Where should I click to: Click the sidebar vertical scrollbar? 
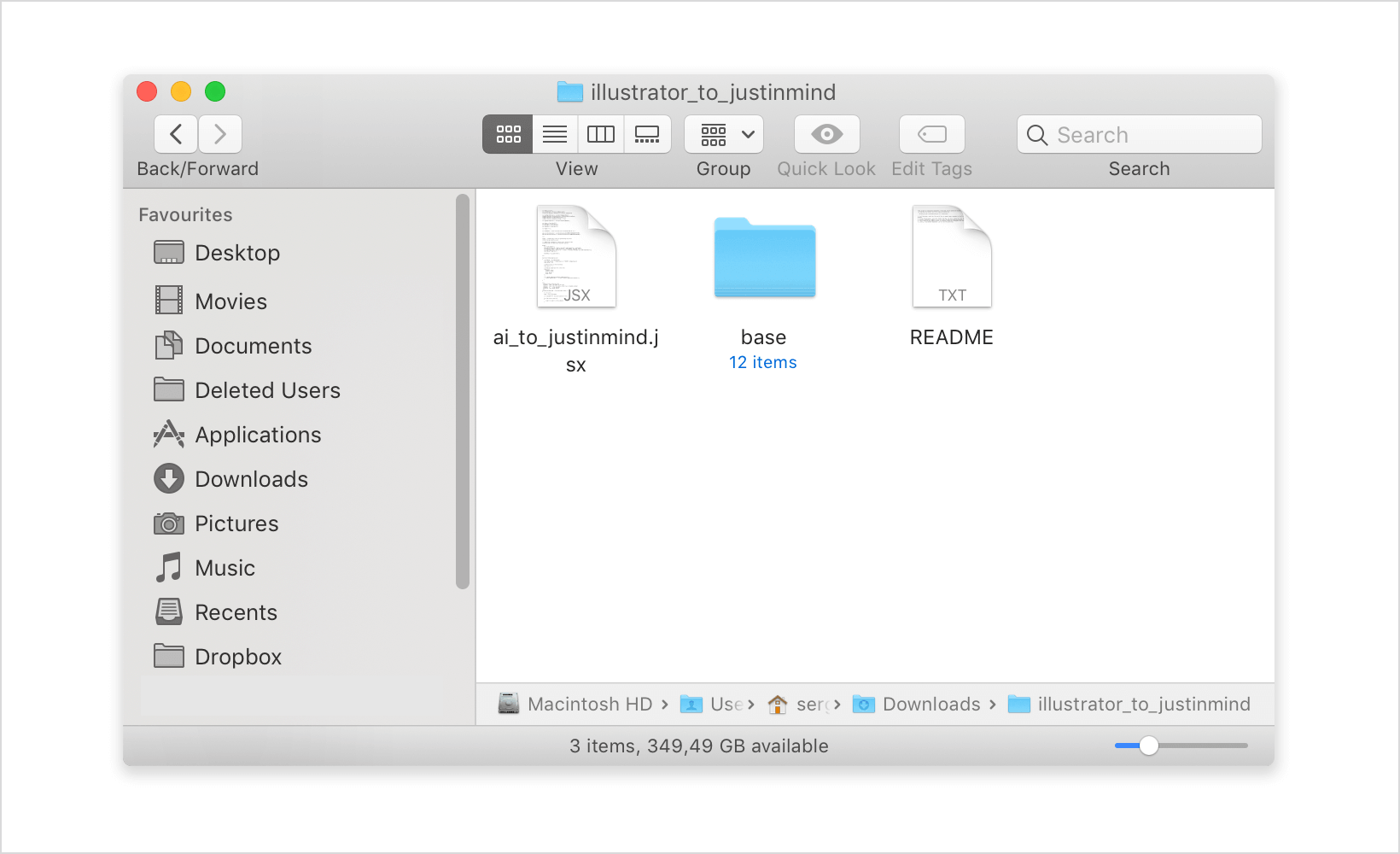[463, 391]
